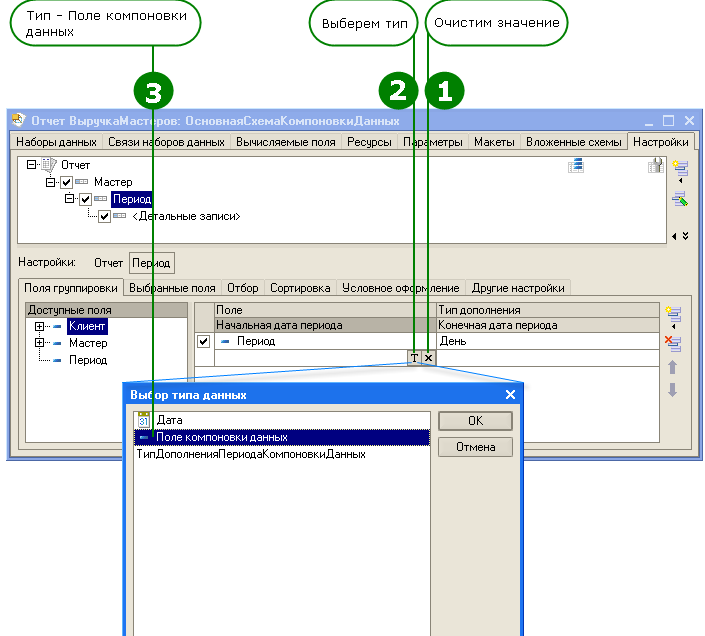Viewport: 705px width, 636px height.
Task: Click the Тип дополнения column header
Action: pos(548,310)
